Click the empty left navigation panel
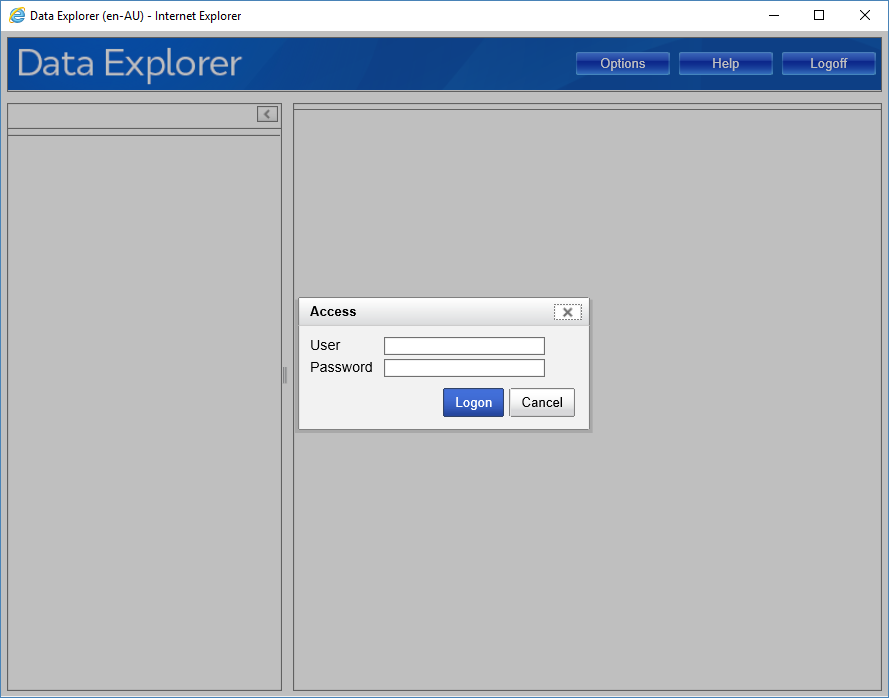The image size is (889, 698). 144,410
